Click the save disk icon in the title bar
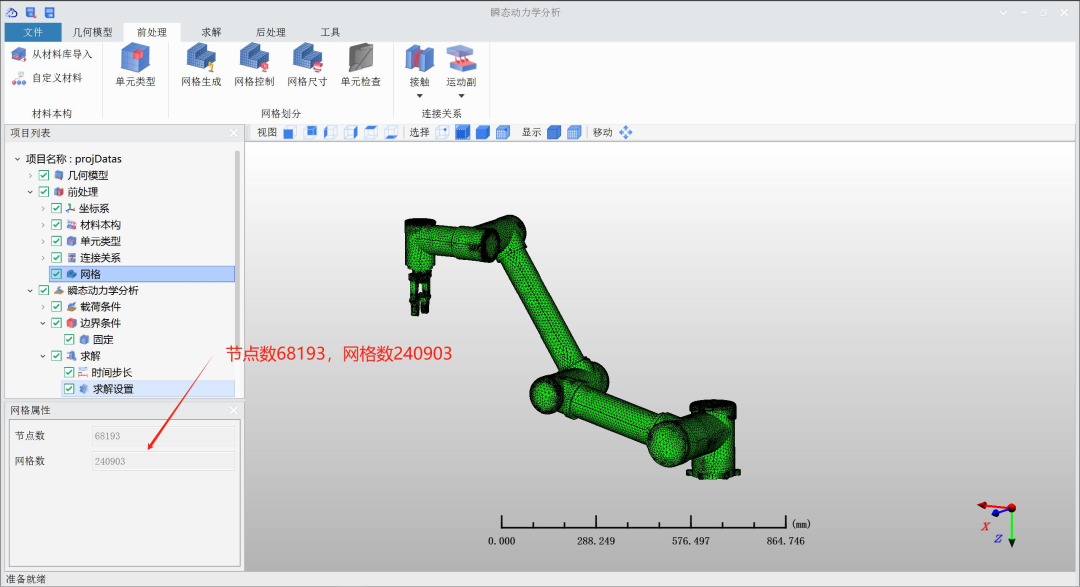1080x587 pixels. pyautogui.click(x=50, y=12)
